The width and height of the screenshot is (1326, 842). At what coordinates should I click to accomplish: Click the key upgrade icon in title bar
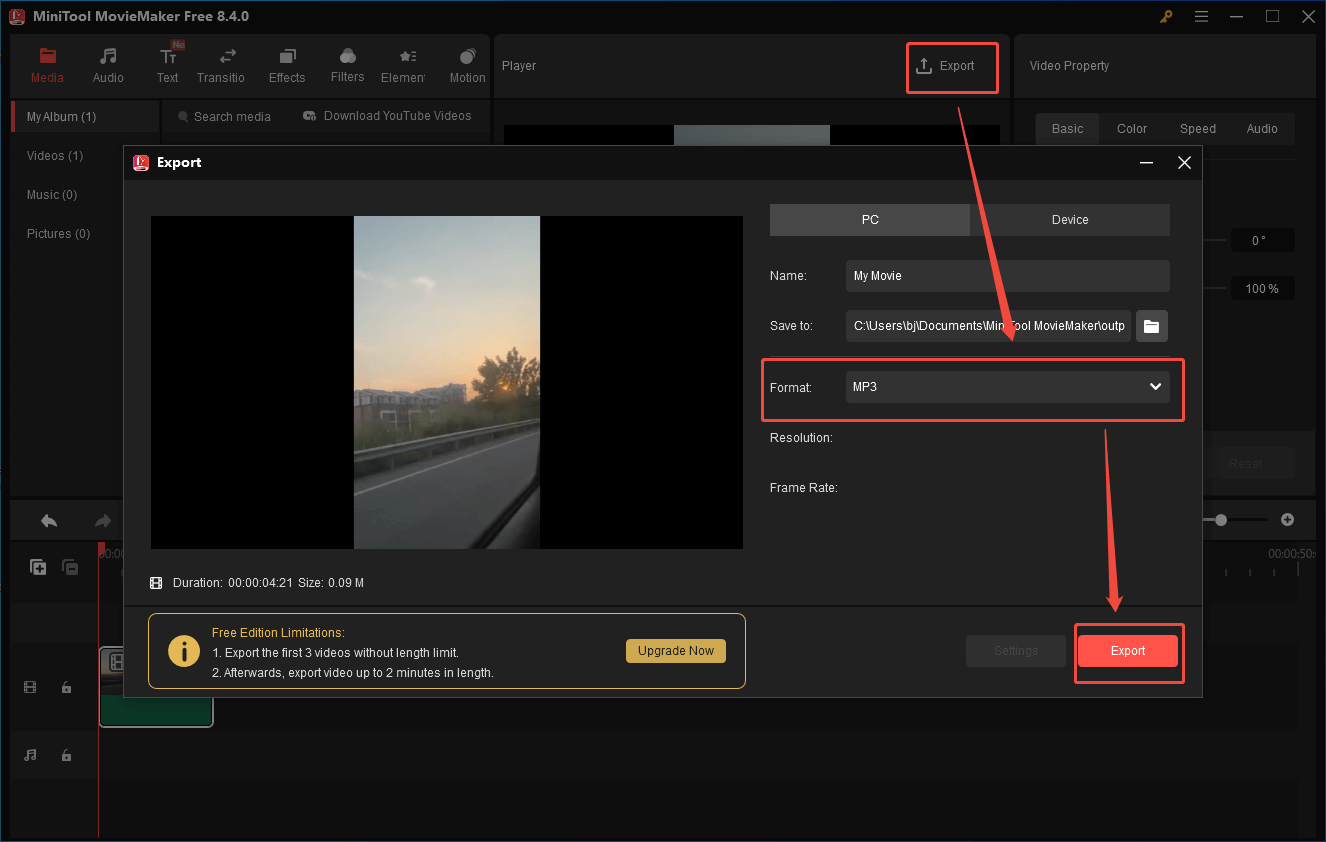tap(1166, 16)
